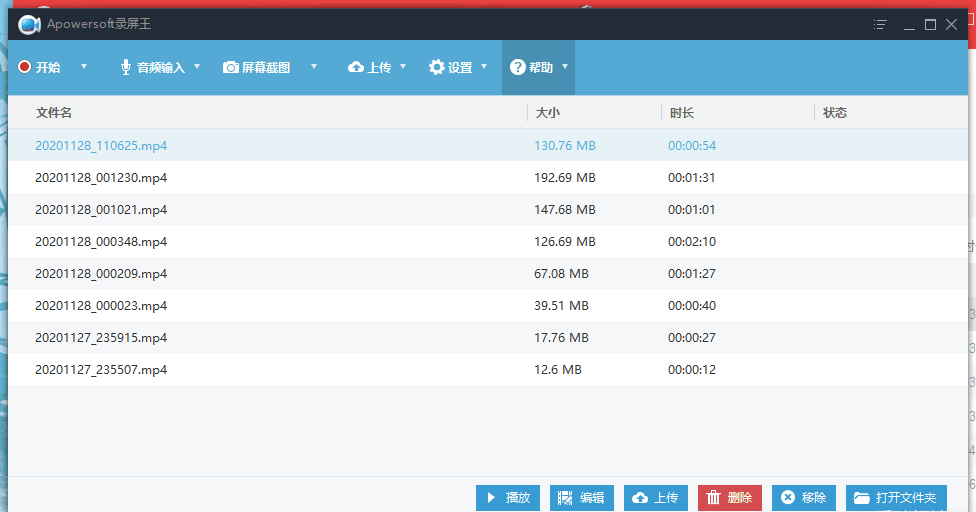Open the toolbar 上传 menu label
This screenshot has height=512, width=976.
pos(379,67)
